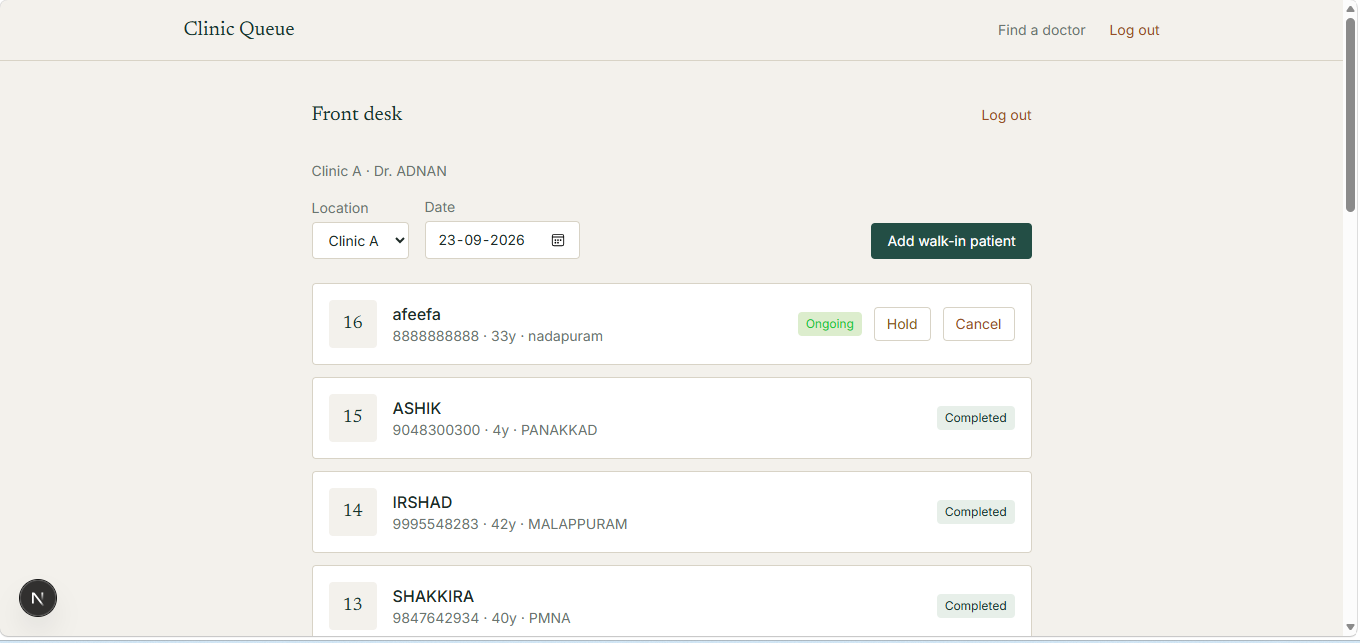
Task: Click the Ongoing status badge for afeefa
Action: point(830,324)
